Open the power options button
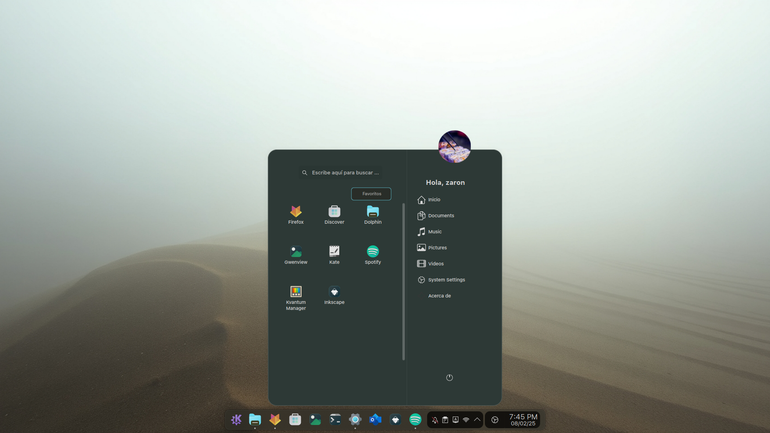This screenshot has height=433, width=770. [x=449, y=378]
